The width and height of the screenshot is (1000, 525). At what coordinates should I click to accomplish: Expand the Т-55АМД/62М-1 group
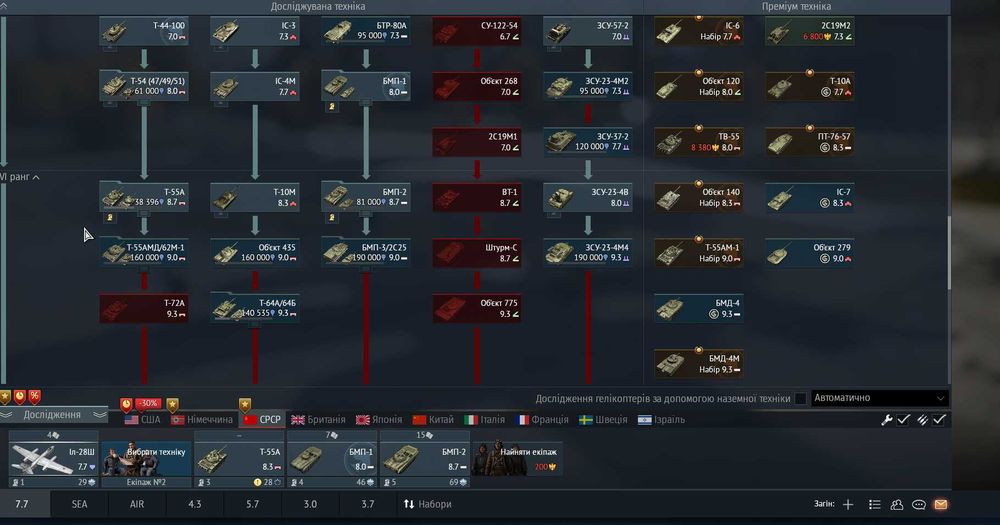(x=144, y=253)
